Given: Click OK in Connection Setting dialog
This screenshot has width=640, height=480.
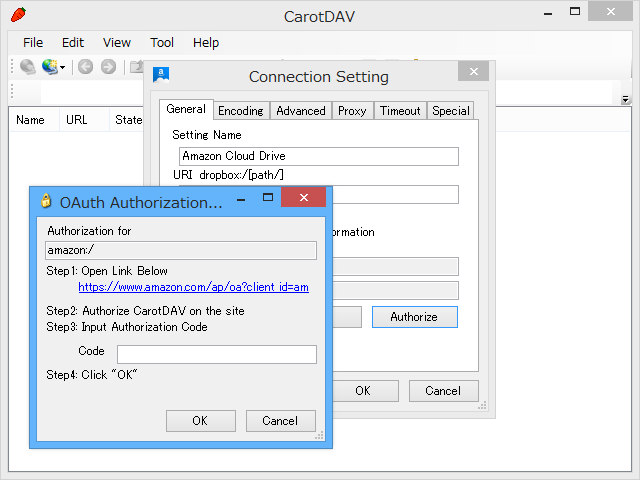Looking at the screenshot, I should 365,391.
